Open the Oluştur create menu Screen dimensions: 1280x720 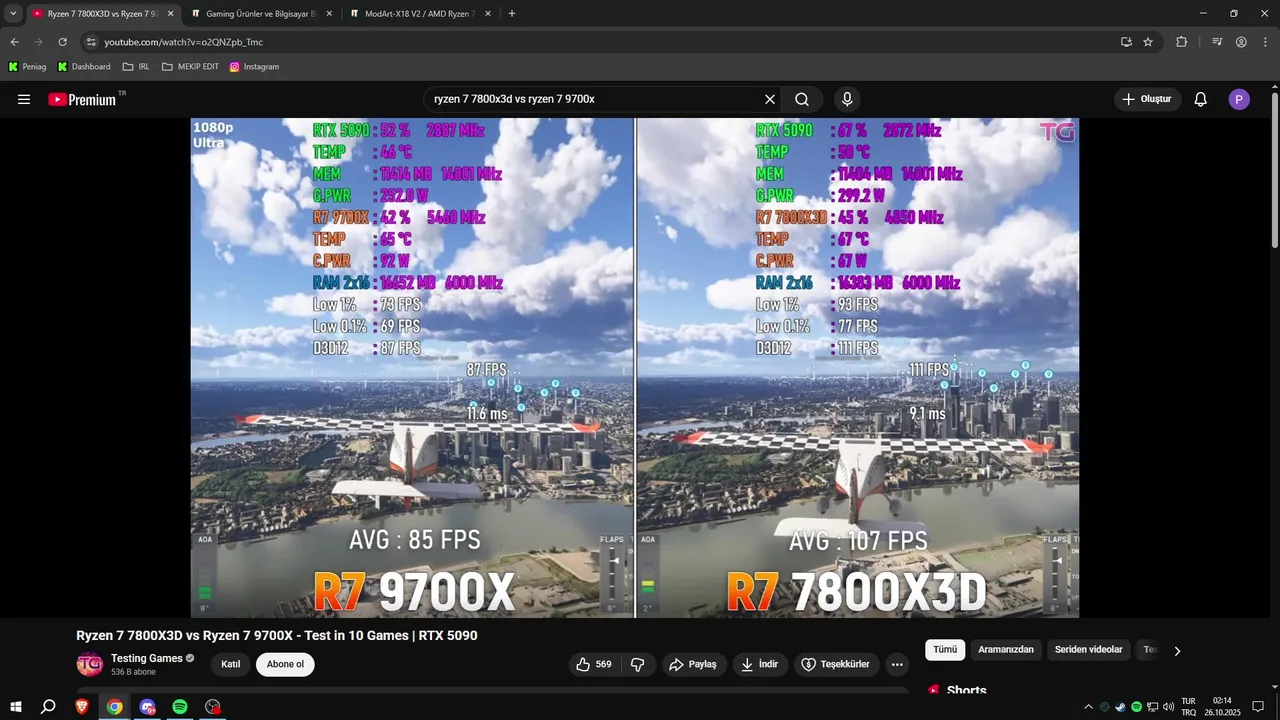click(x=1147, y=99)
